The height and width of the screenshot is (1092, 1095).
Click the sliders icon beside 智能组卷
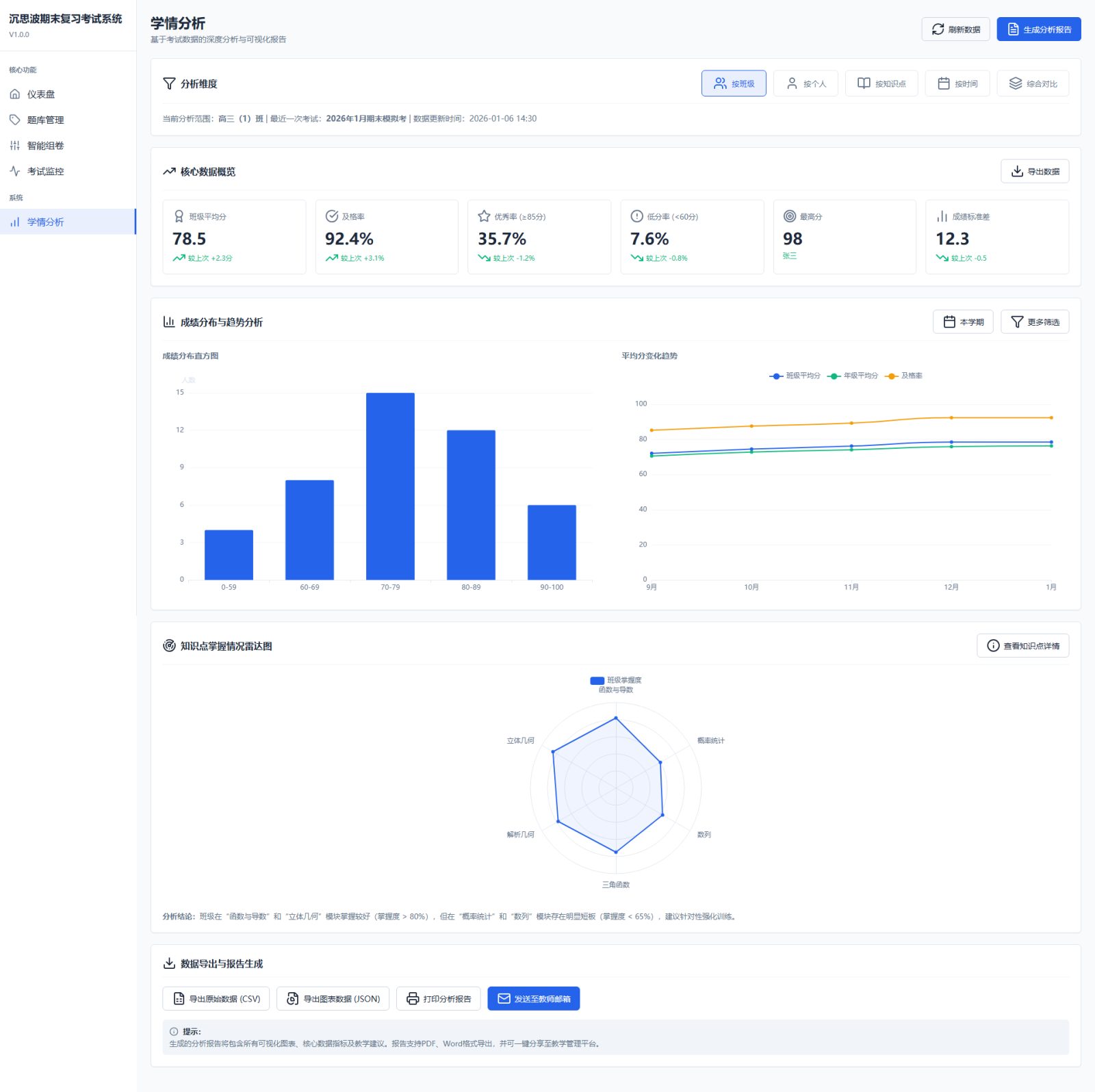click(15, 146)
